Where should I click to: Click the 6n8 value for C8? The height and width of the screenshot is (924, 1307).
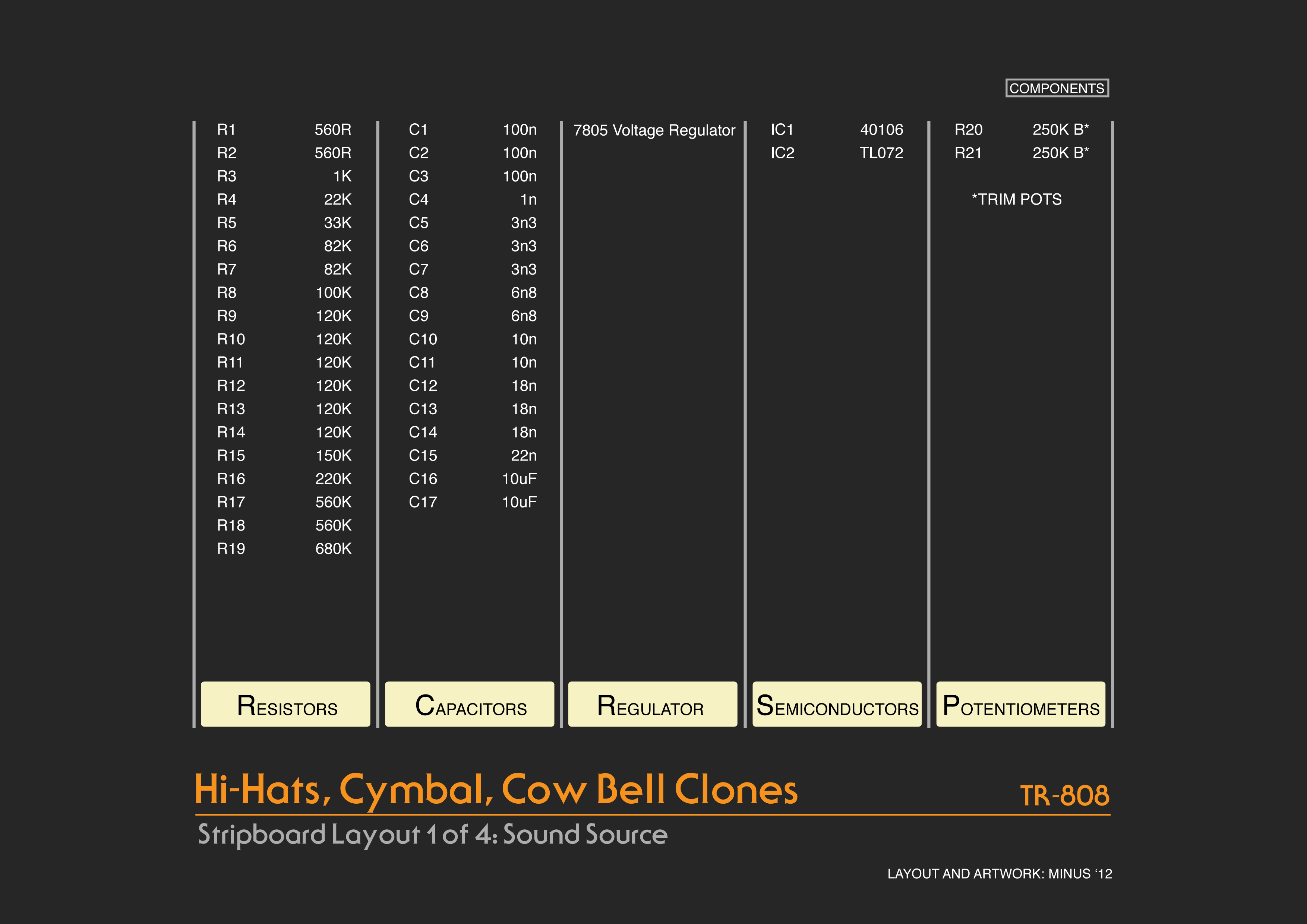[524, 292]
